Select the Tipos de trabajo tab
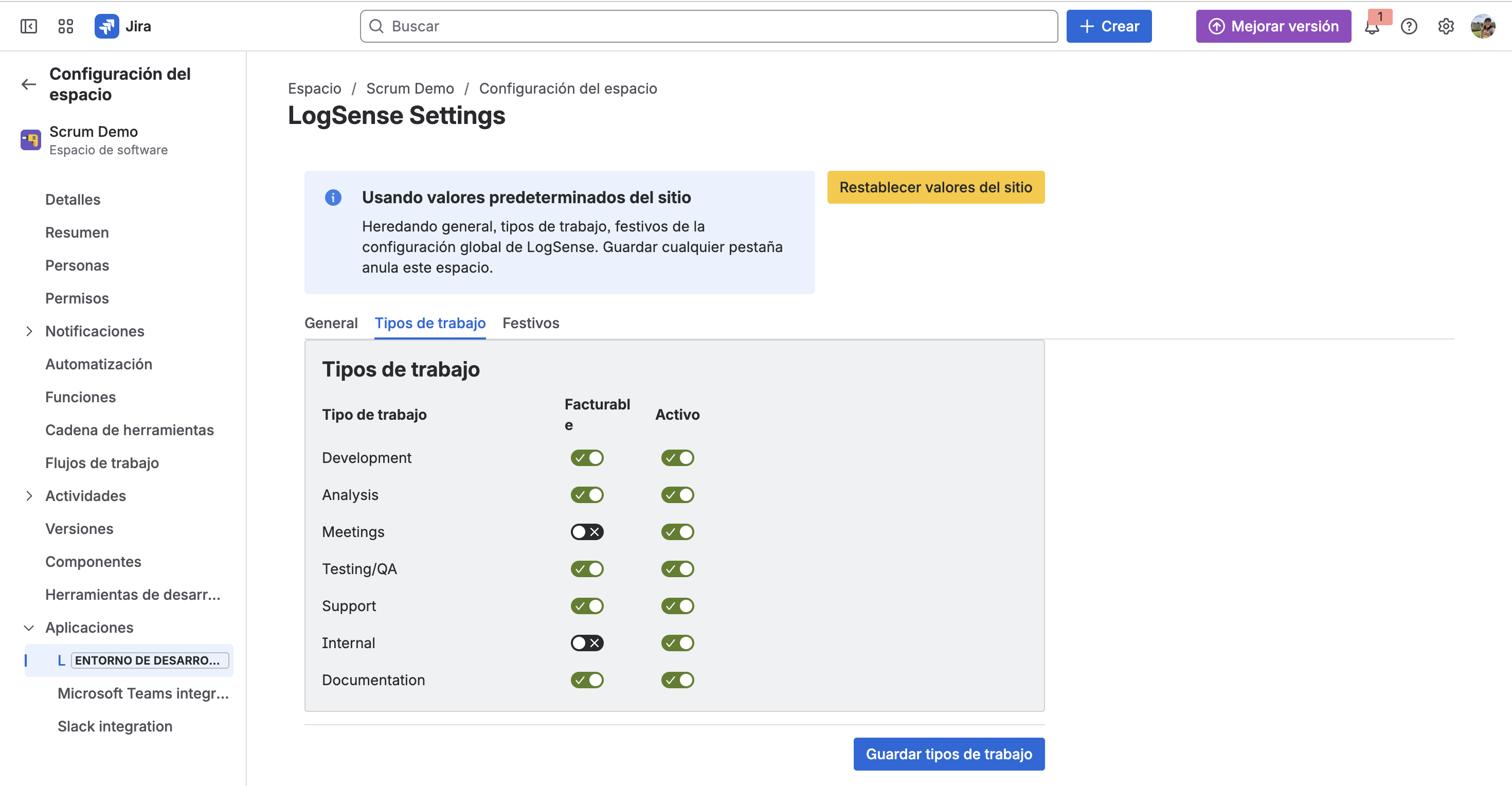 pos(430,323)
